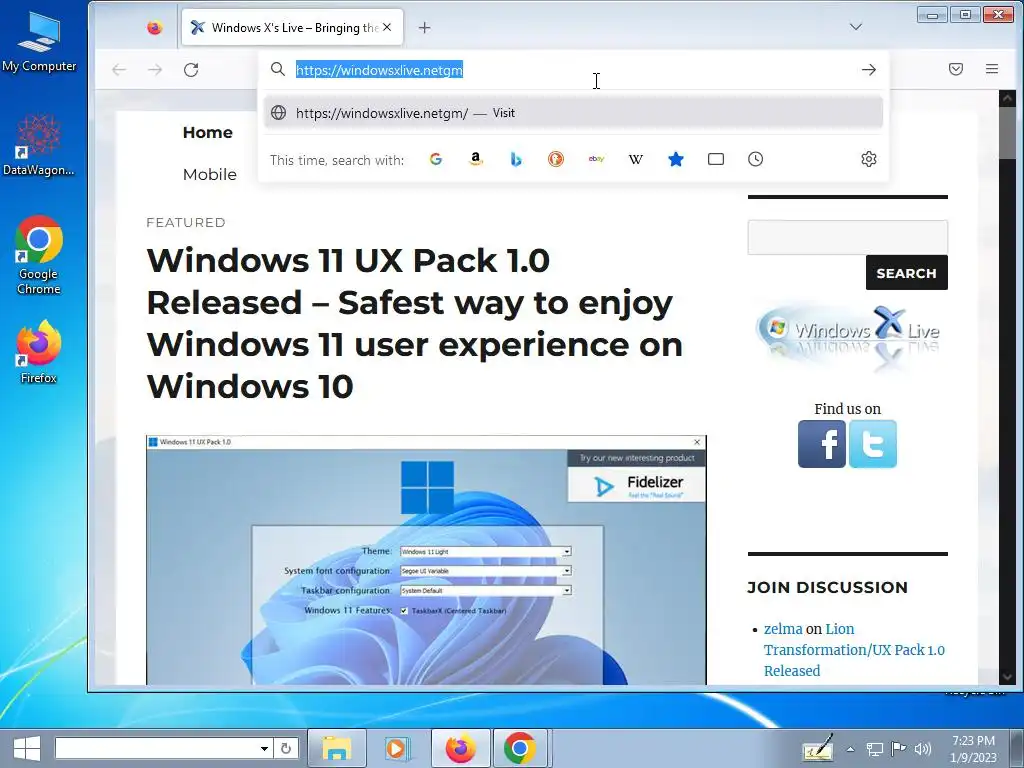The height and width of the screenshot is (768, 1024).
Task: Open the Twitter page icon
Action: click(872, 444)
